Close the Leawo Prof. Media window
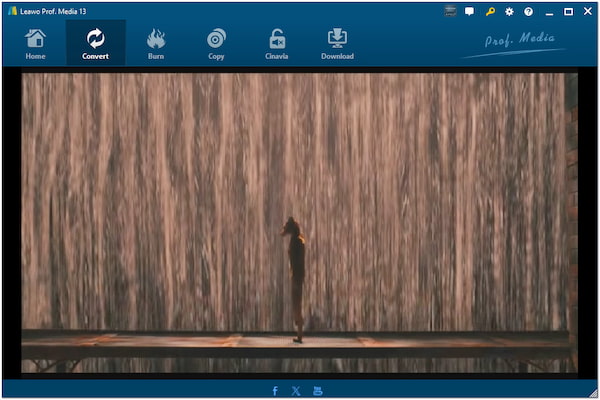600x400 pixels. [x=587, y=12]
